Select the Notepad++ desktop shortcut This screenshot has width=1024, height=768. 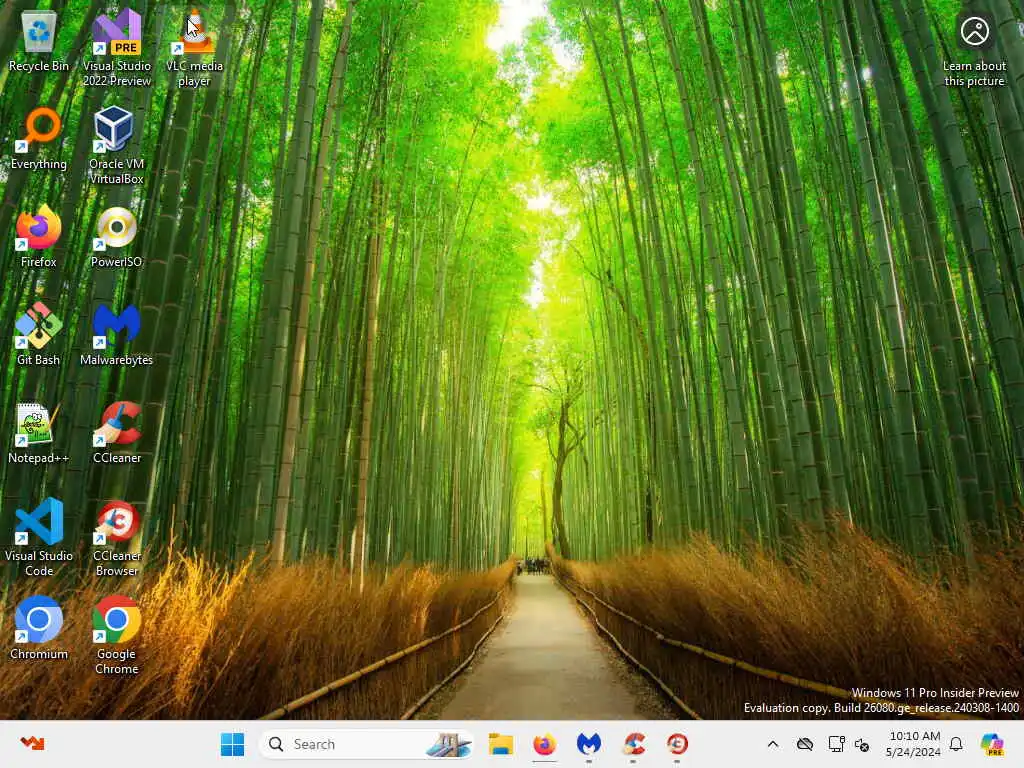[39, 432]
